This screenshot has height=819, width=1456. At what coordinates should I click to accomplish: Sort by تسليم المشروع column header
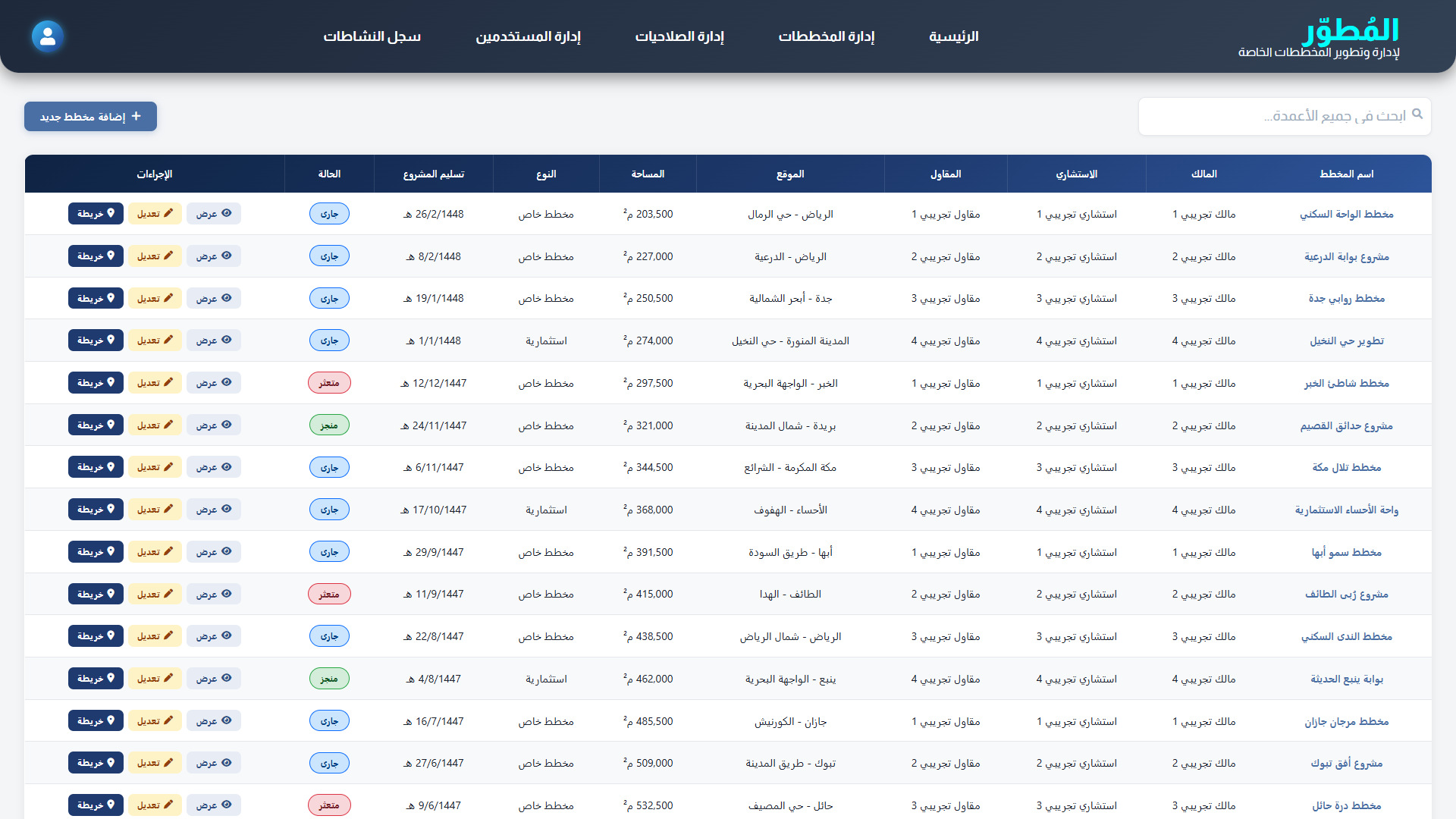pos(434,174)
